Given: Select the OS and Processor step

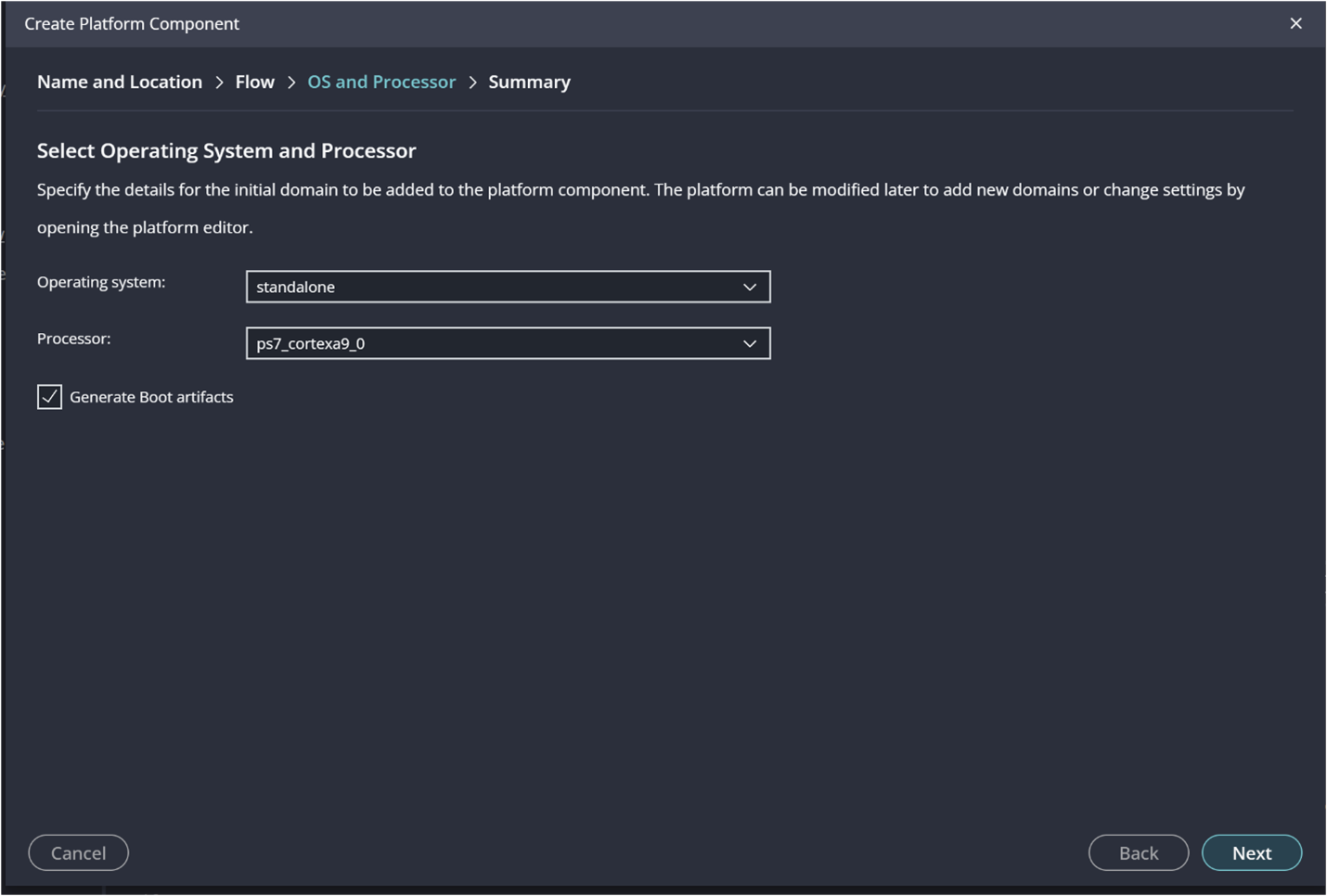Looking at the screenshot, I should (381, 82).
